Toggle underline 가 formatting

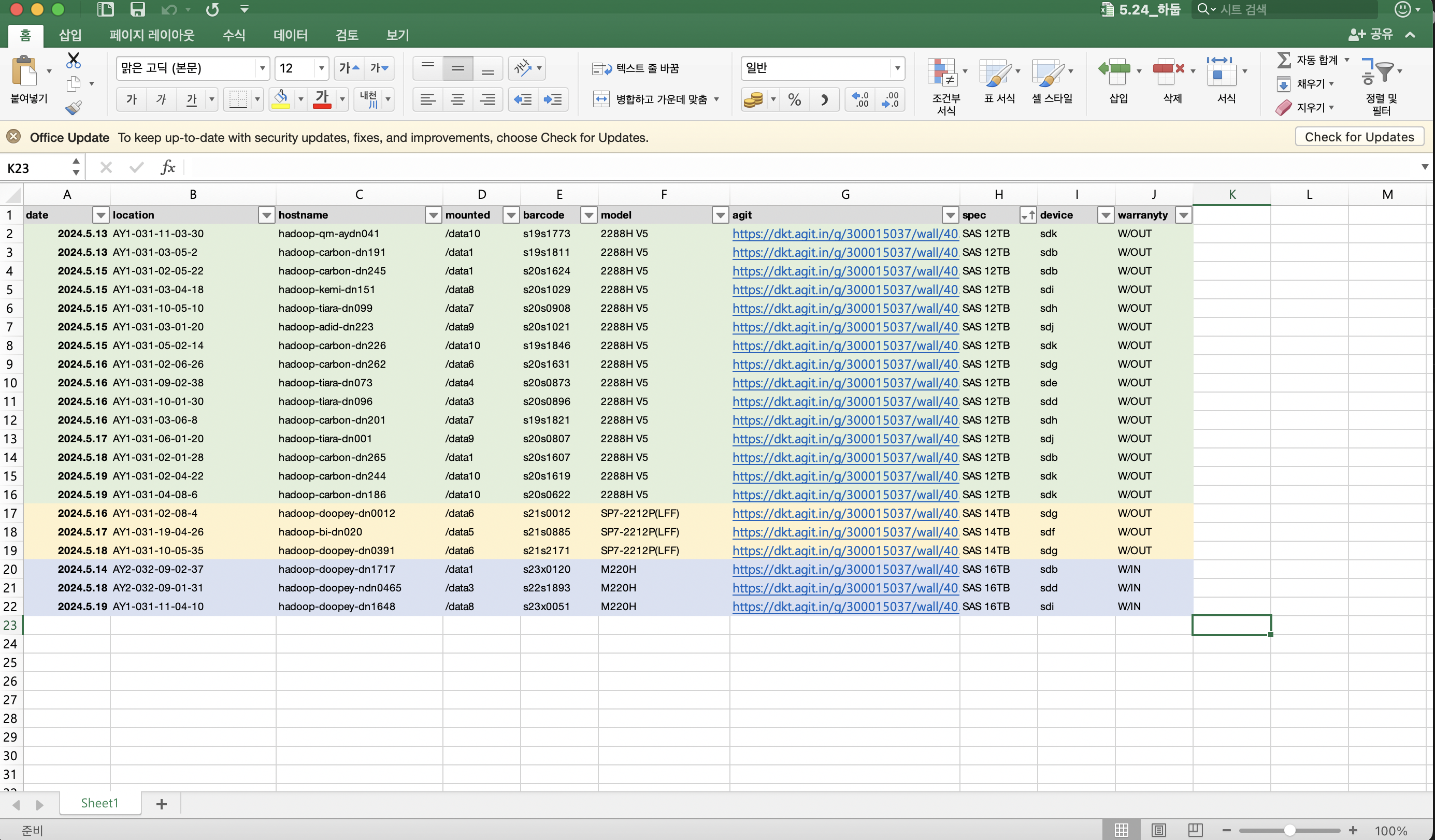coord(191,99)
